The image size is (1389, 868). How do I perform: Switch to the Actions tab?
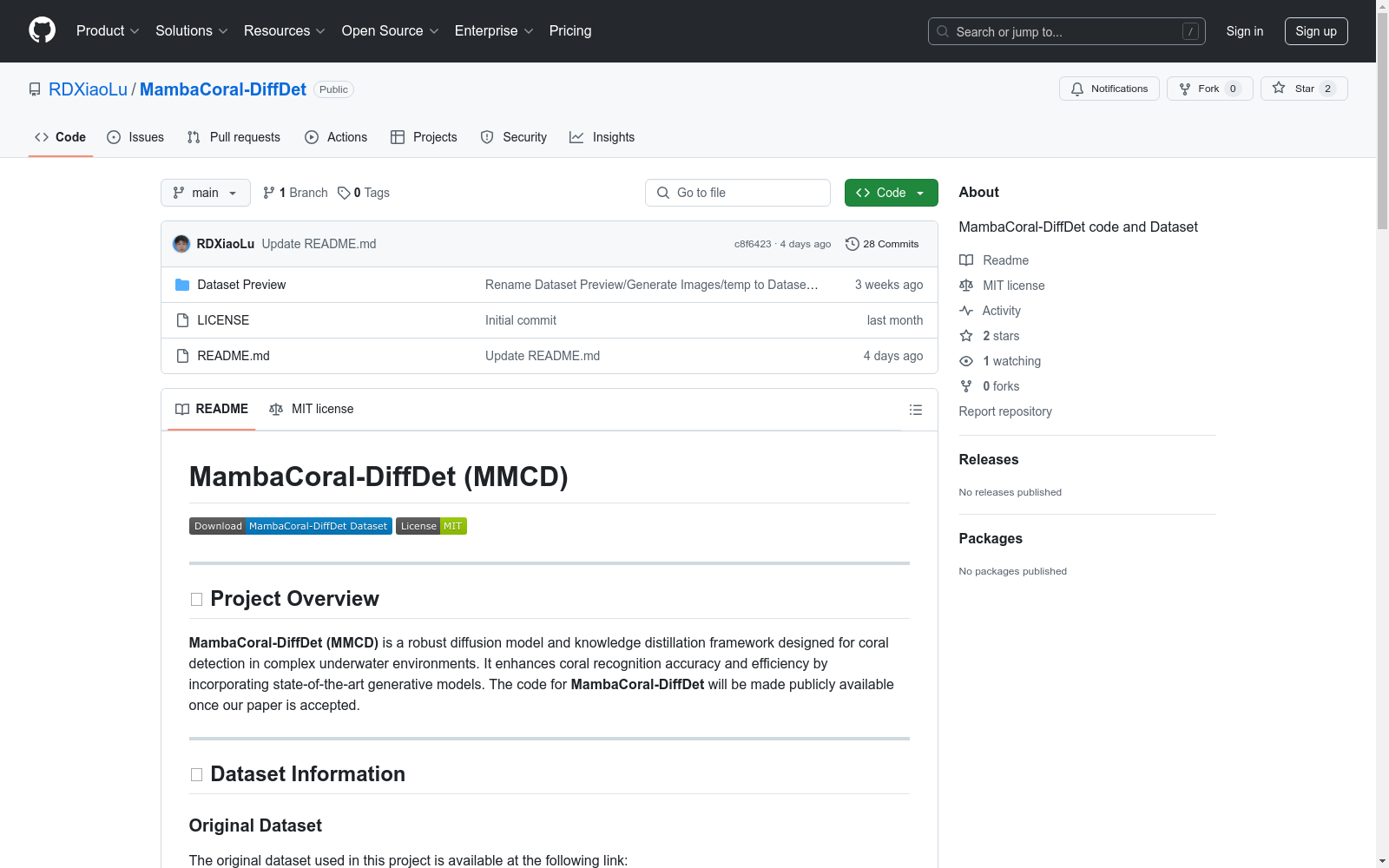click(336, 137)
